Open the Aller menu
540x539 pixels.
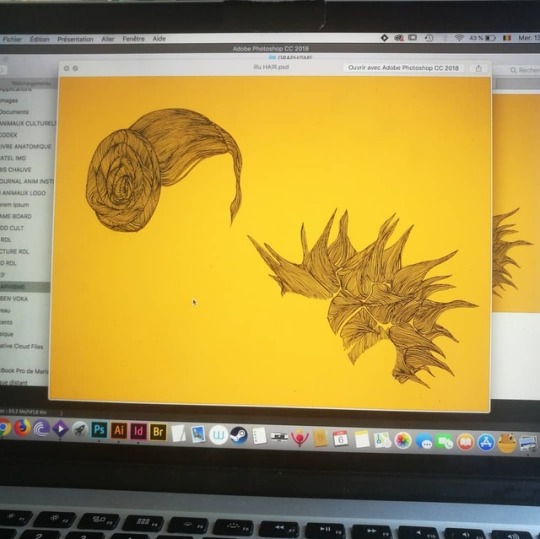point(108,39)
